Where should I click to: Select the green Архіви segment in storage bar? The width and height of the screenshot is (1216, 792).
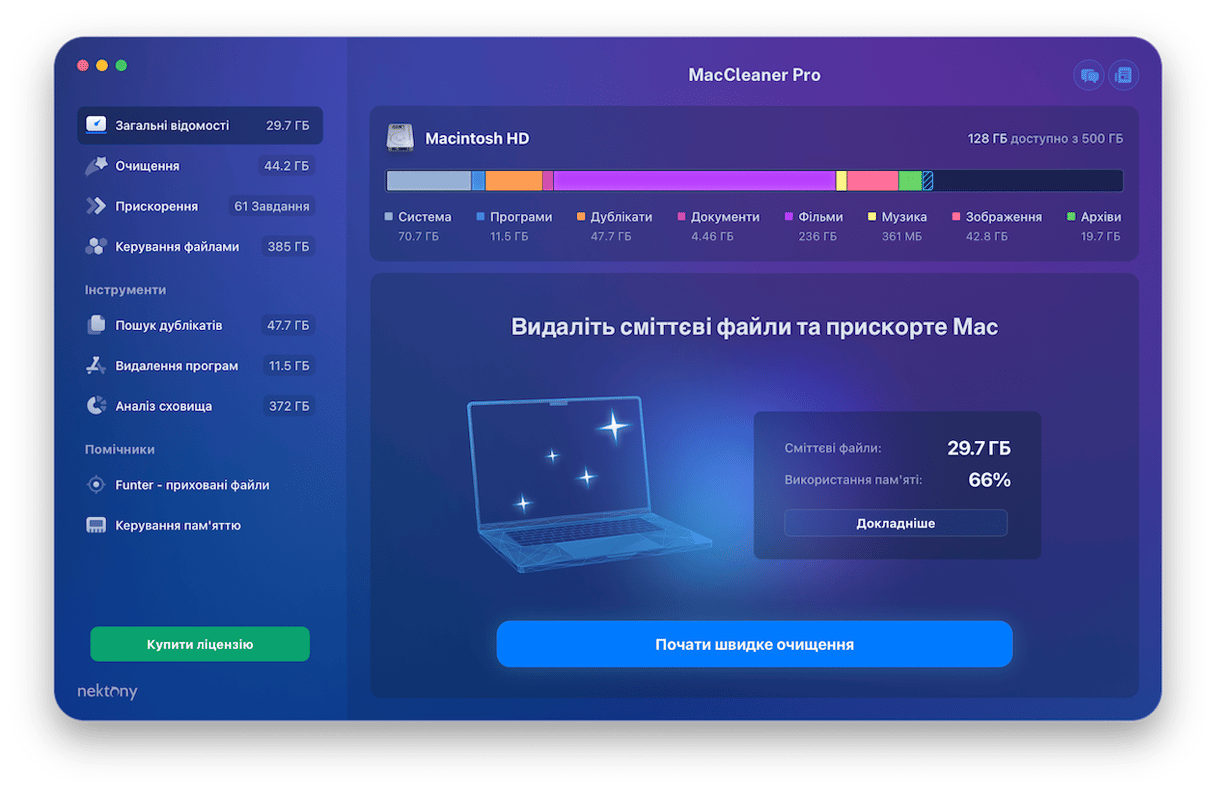click(910, 180)
